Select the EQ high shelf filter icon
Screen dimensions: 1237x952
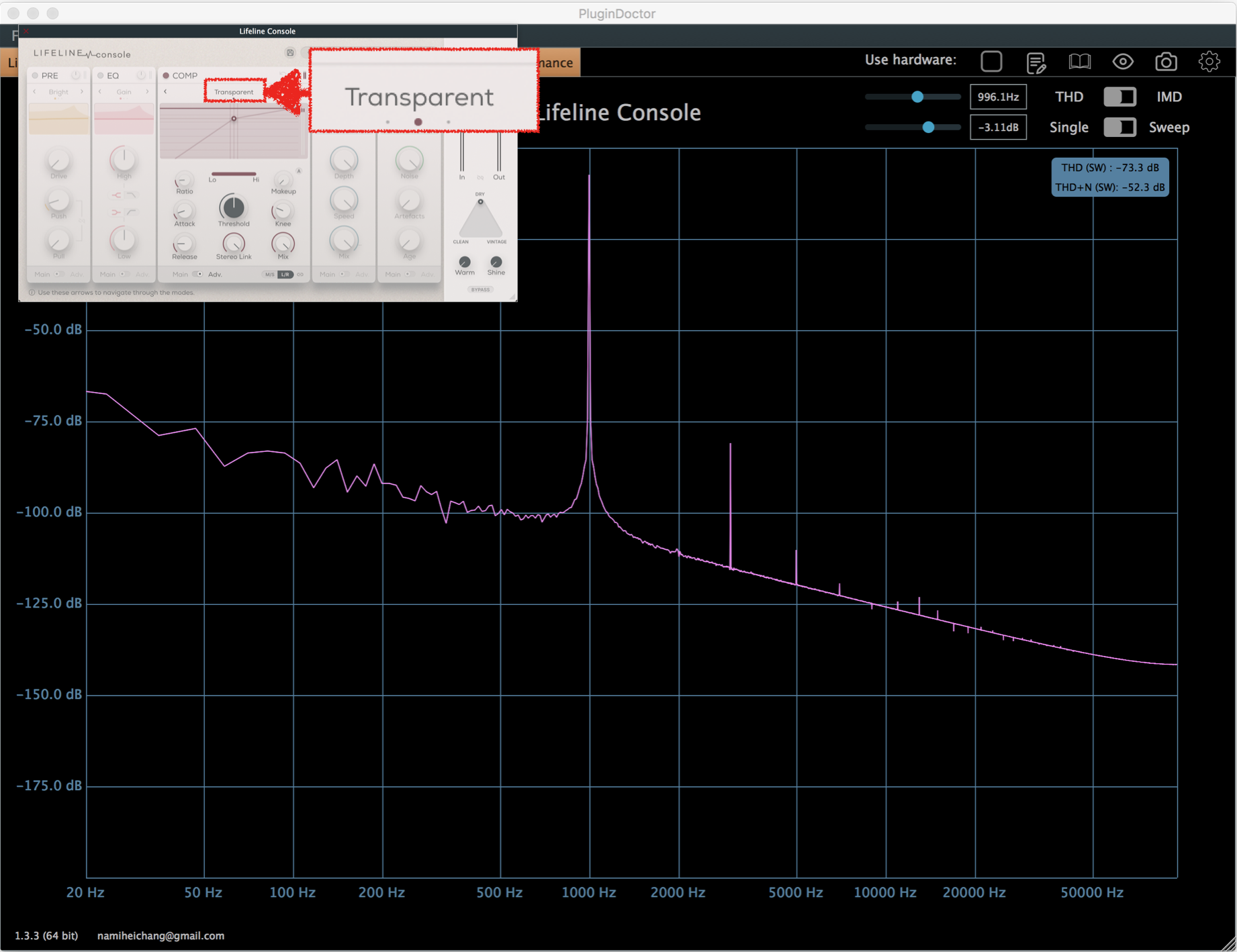pos(132,195)
